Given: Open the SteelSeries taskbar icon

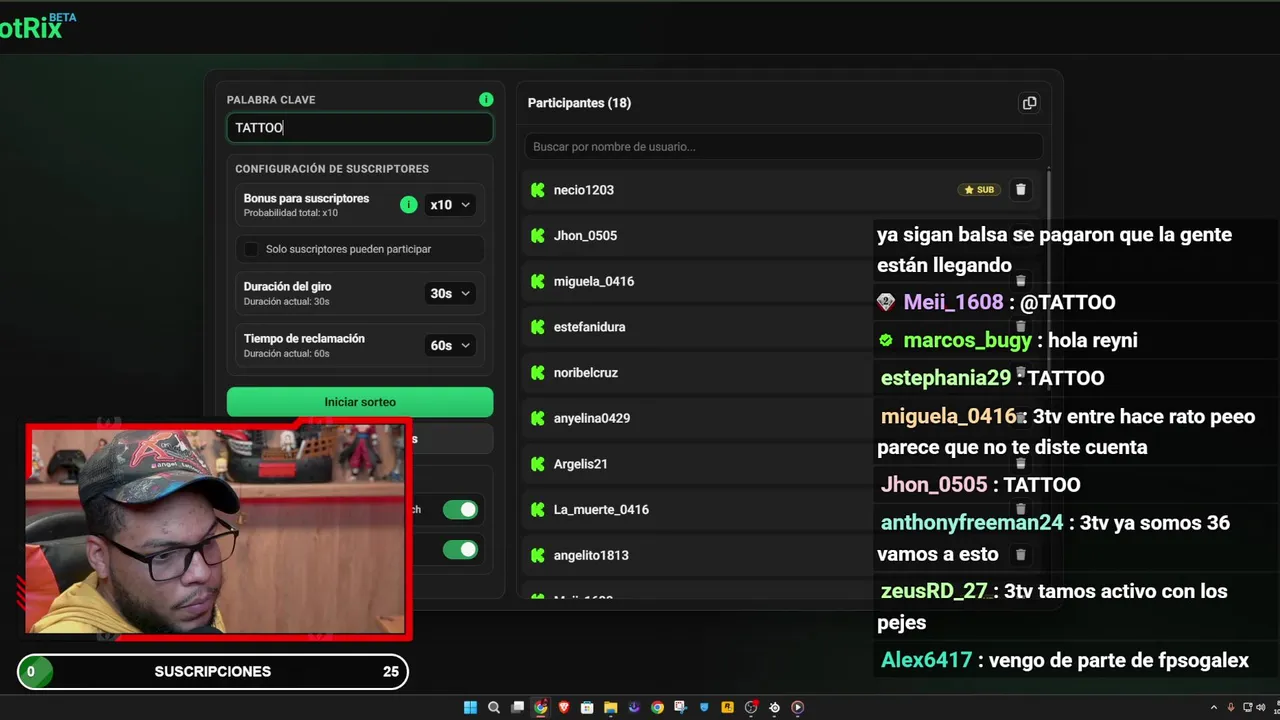Looking at the screenshot, I should pos(774,707).
